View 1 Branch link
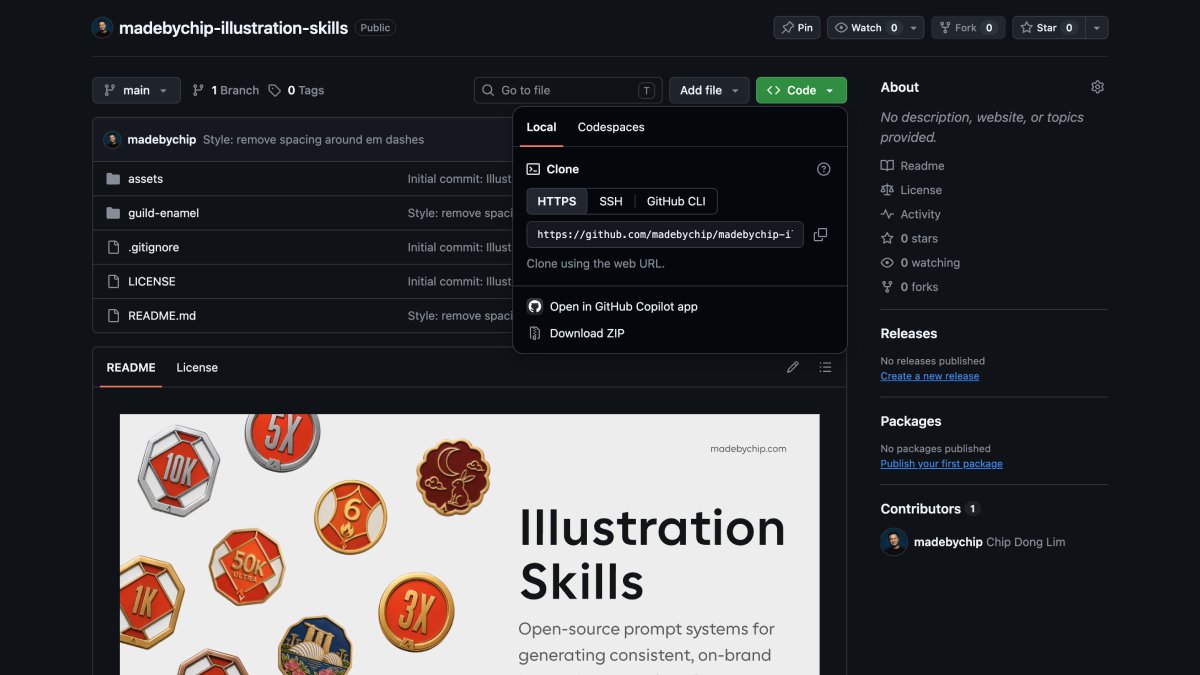Viewport: 1200px width, 675px height. (226, 90)
